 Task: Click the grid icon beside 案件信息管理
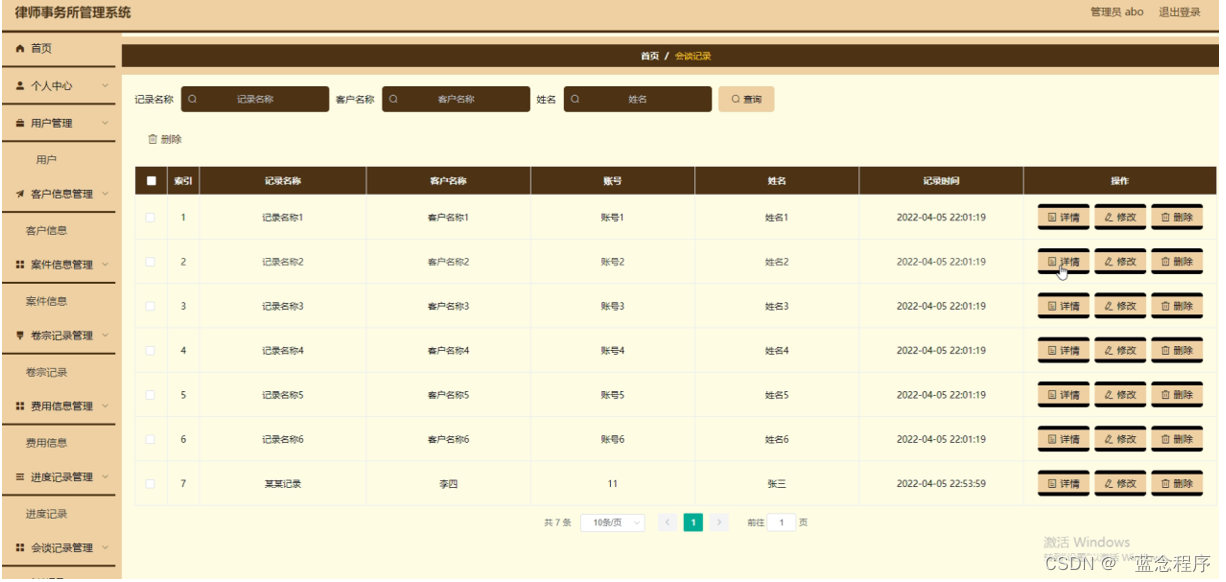click(x=20, y=265)
